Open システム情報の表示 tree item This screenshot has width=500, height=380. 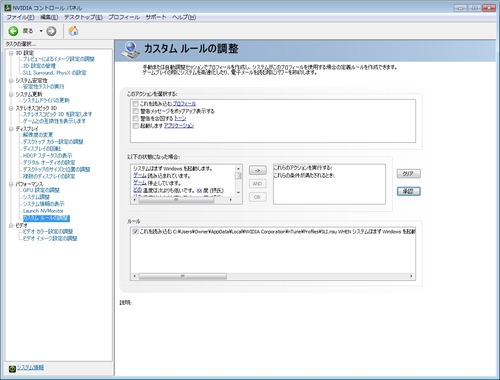pos(43,204)
